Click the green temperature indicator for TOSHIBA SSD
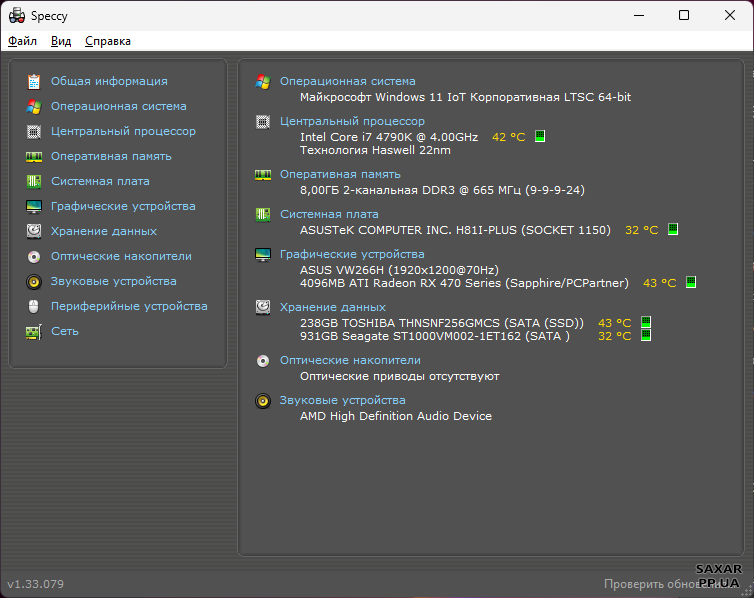Viewport: 754px width, 598px height. point(646,322)
